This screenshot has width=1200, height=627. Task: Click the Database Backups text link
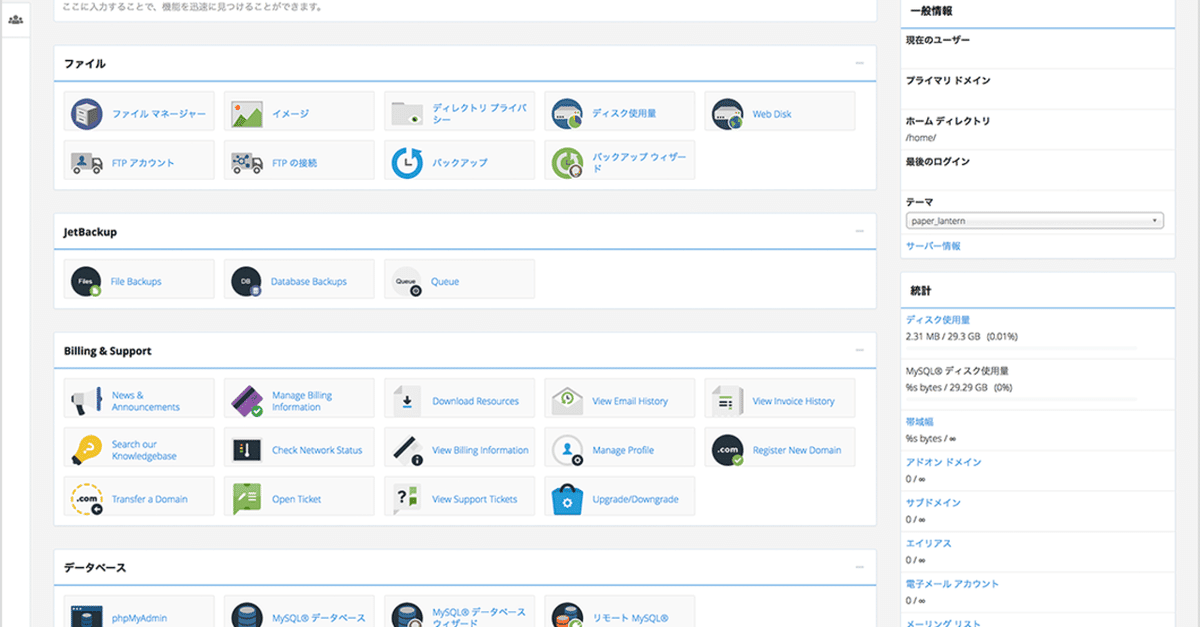pos(309,282)
